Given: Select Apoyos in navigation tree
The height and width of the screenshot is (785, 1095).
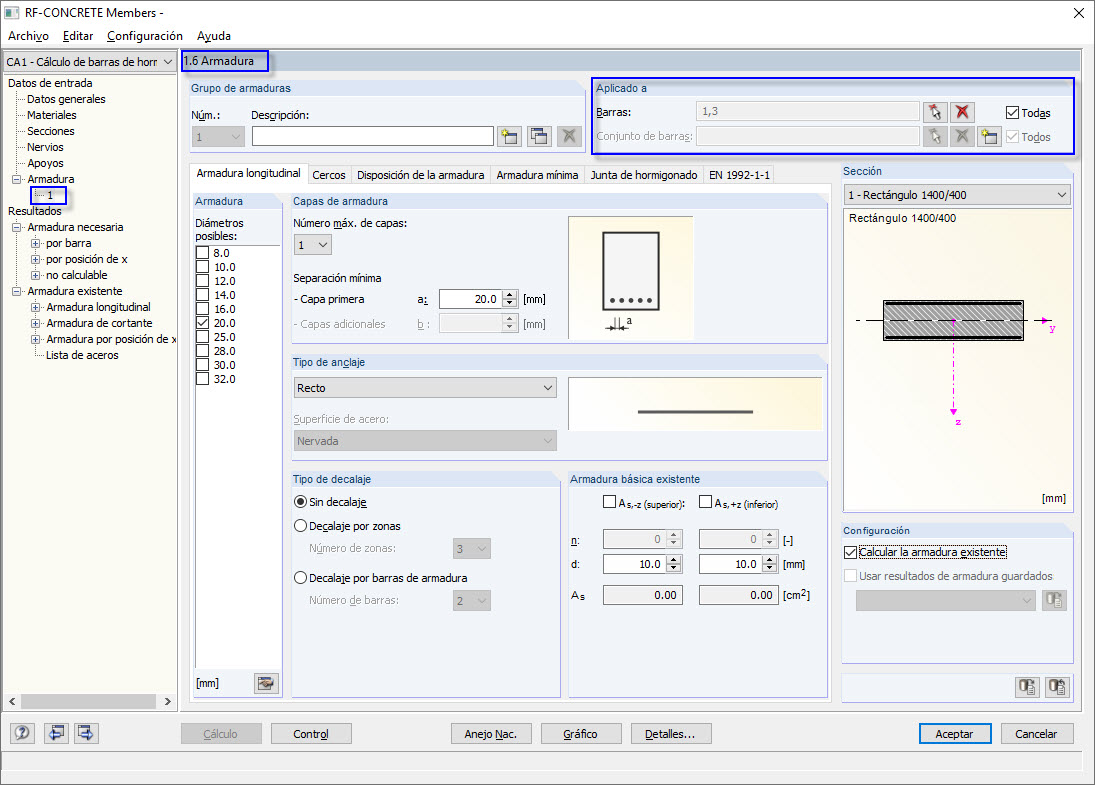Looking at the screenshot, I should point(45,163).
